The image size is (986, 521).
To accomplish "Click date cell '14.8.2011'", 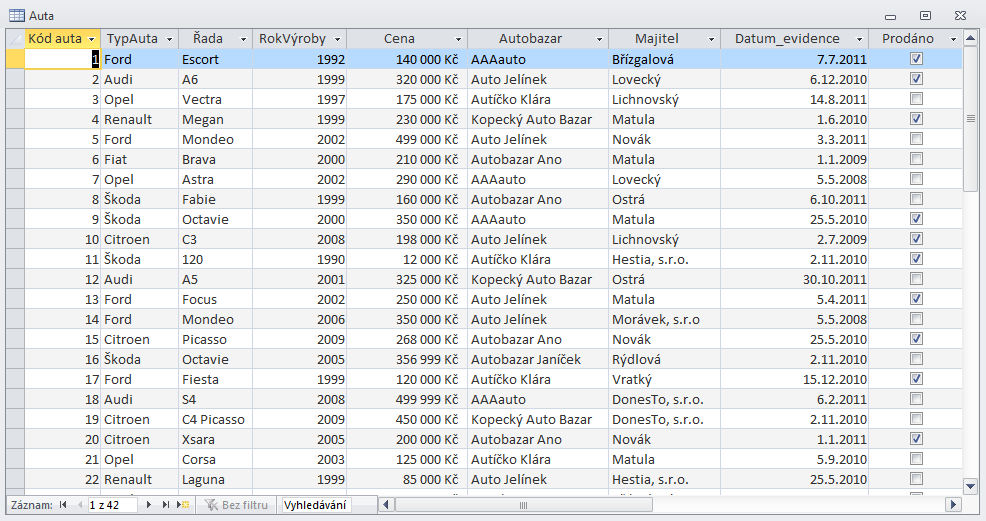I will (794, 99).
